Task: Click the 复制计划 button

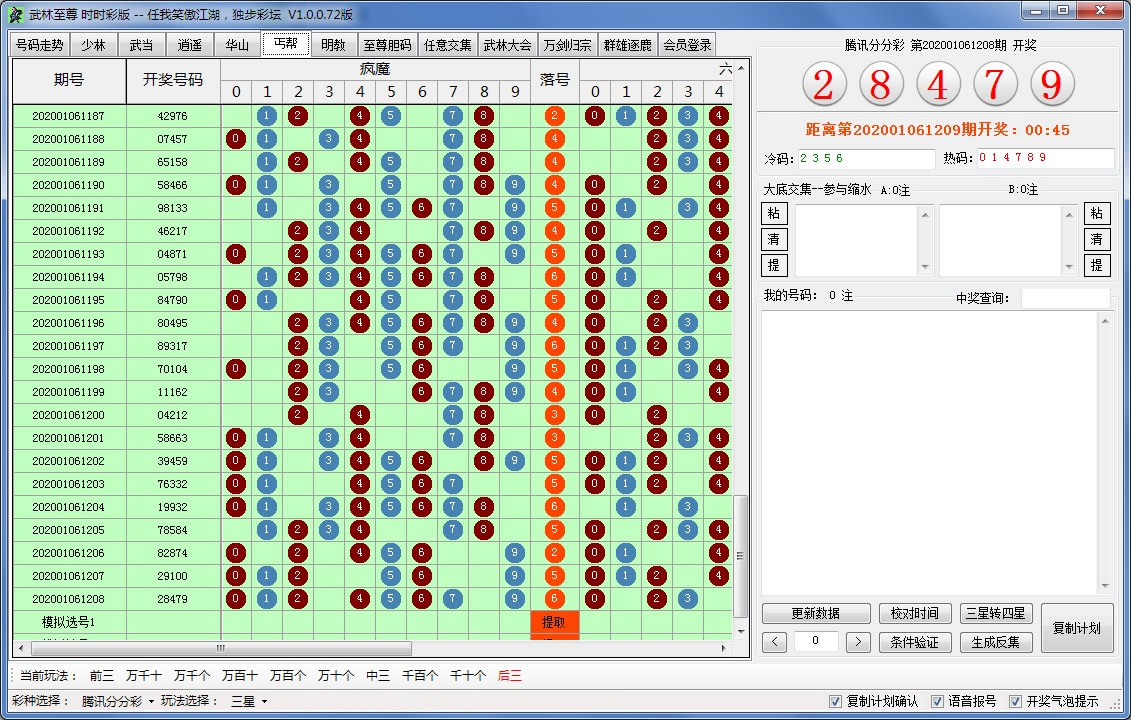Action: point(1076,628)
